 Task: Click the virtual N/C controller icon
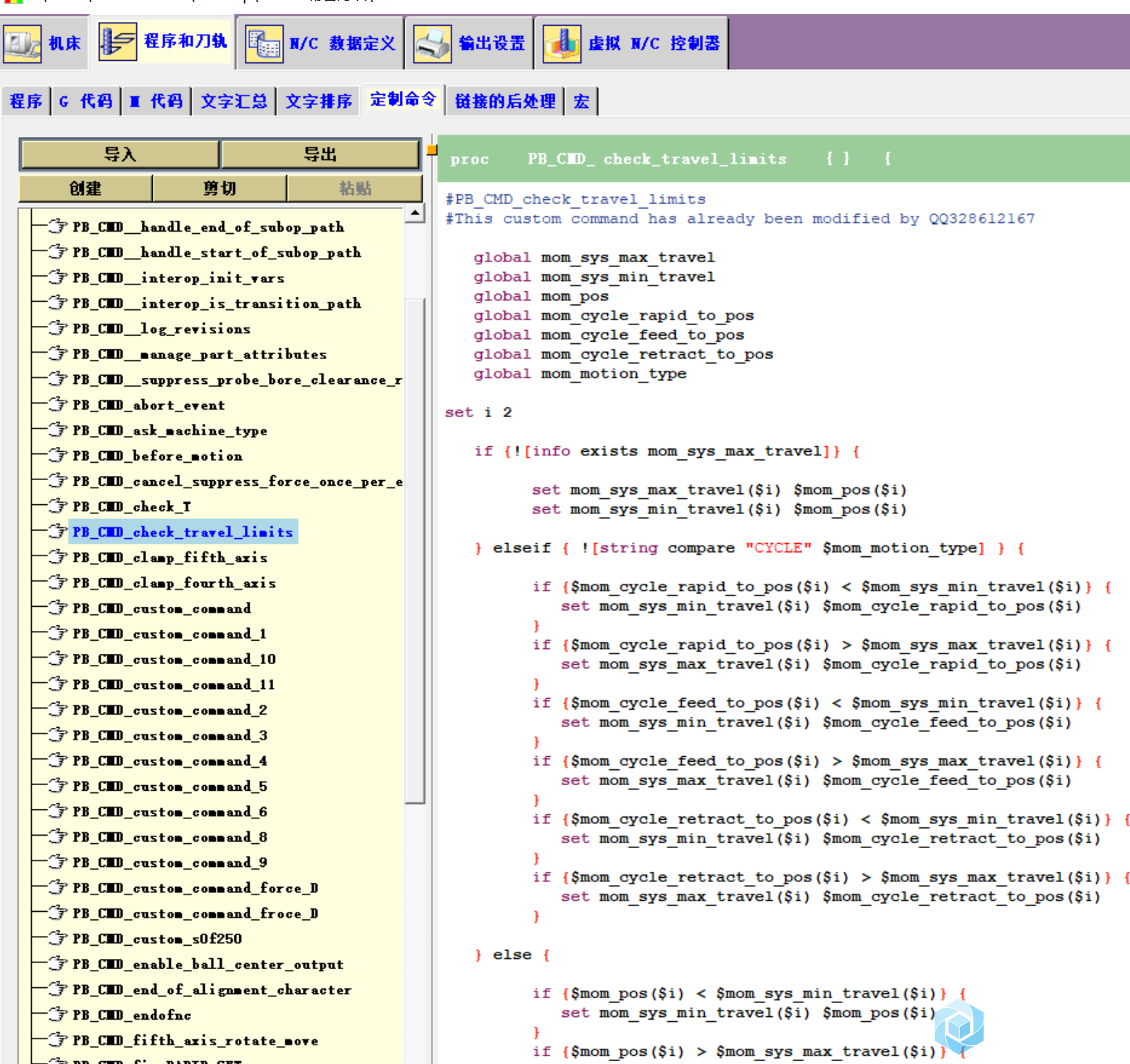[562, 44]
